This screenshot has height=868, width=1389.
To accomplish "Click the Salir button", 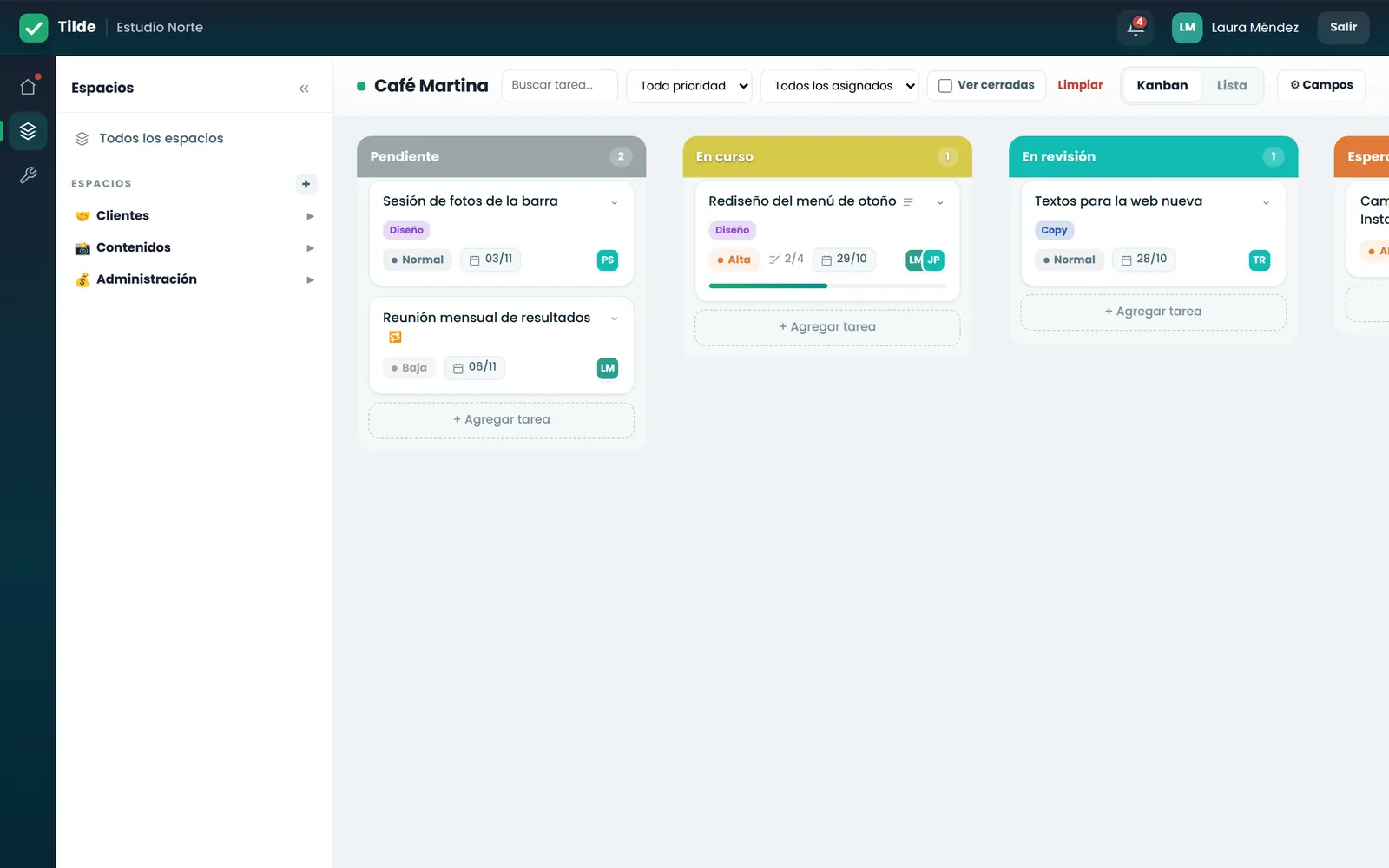I will (1343, 28).
